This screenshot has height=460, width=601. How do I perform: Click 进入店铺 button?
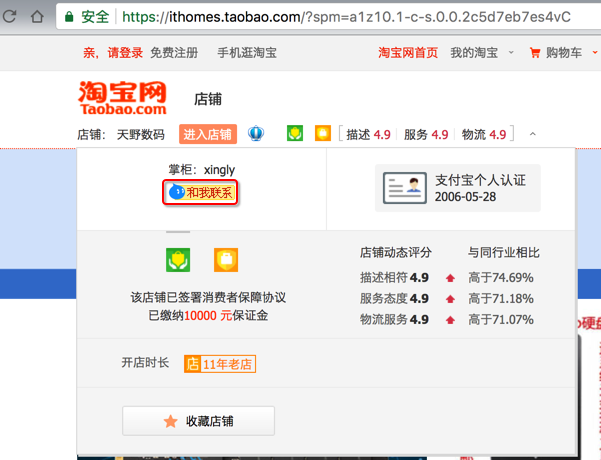pos(207,134)
